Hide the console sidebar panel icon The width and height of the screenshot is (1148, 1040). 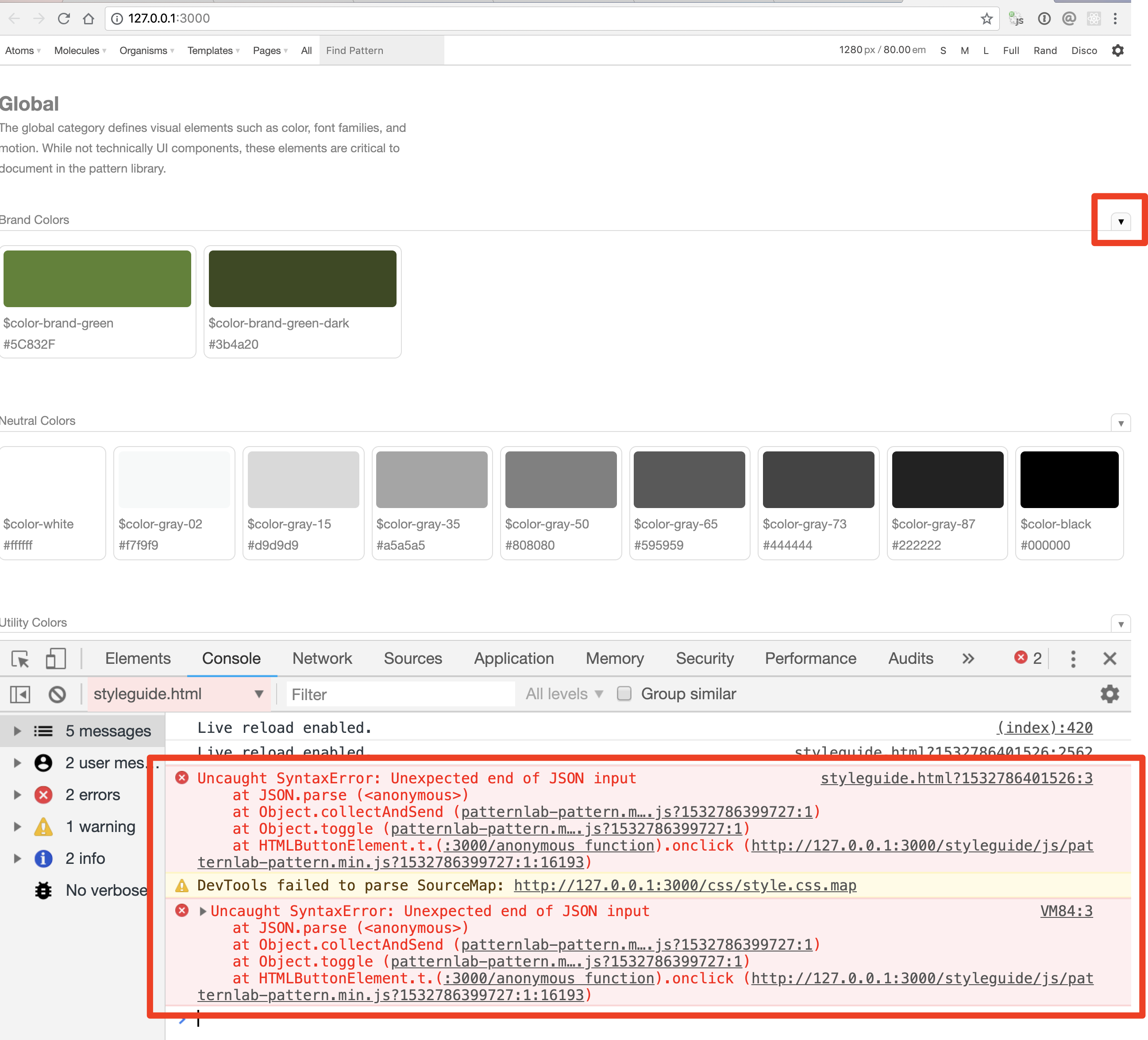tap(20, 694)
